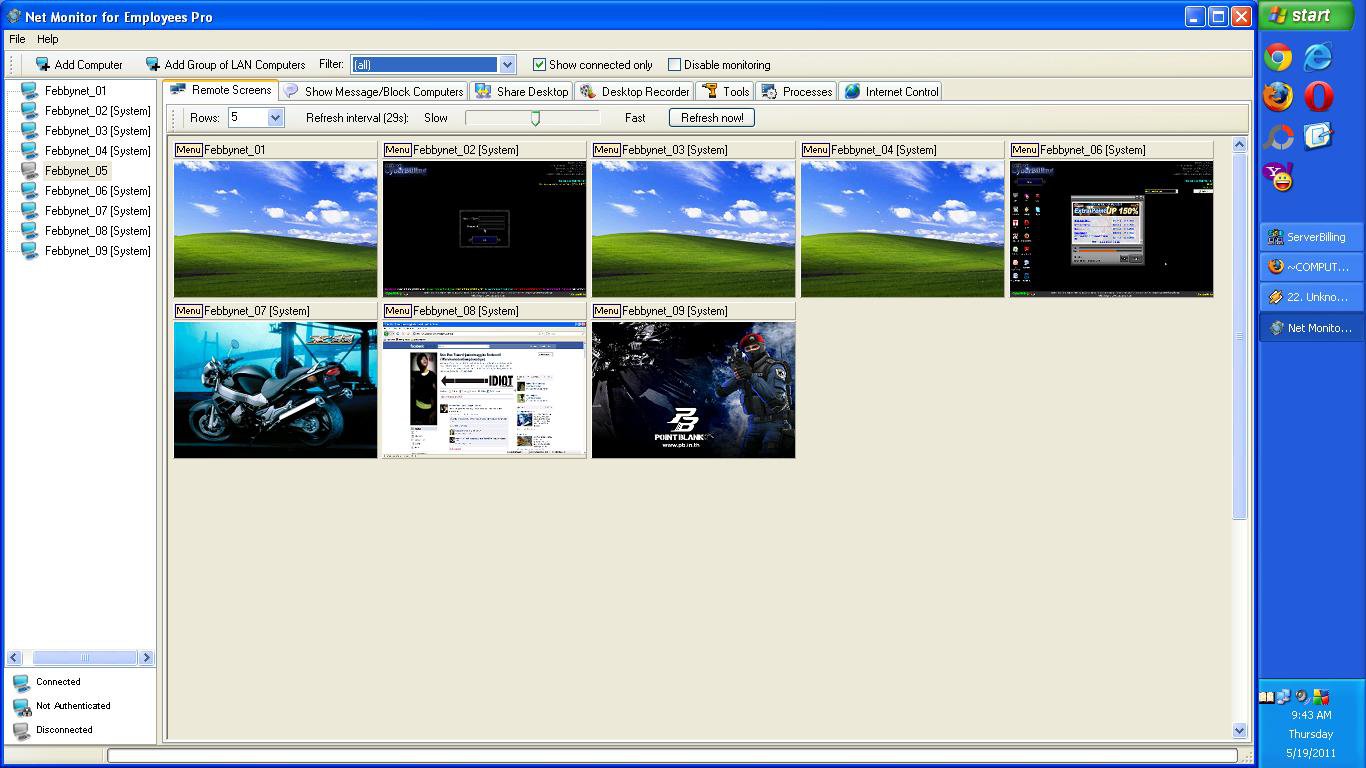
Task: Click the open book icon in system tray
Action: pyautogui.click(x=1266, y=697)
